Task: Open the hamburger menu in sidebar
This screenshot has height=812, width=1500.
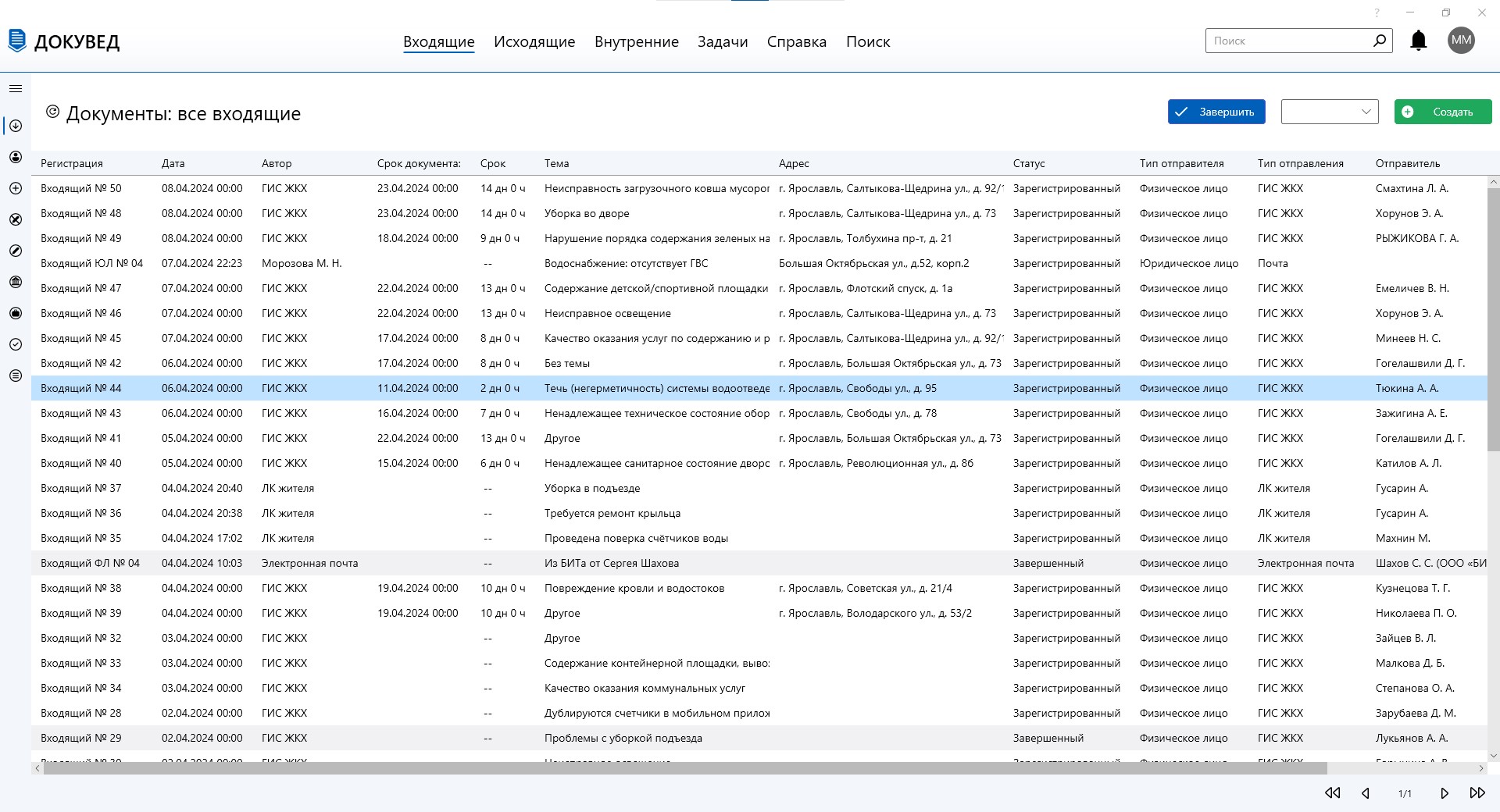Action: 15,89
